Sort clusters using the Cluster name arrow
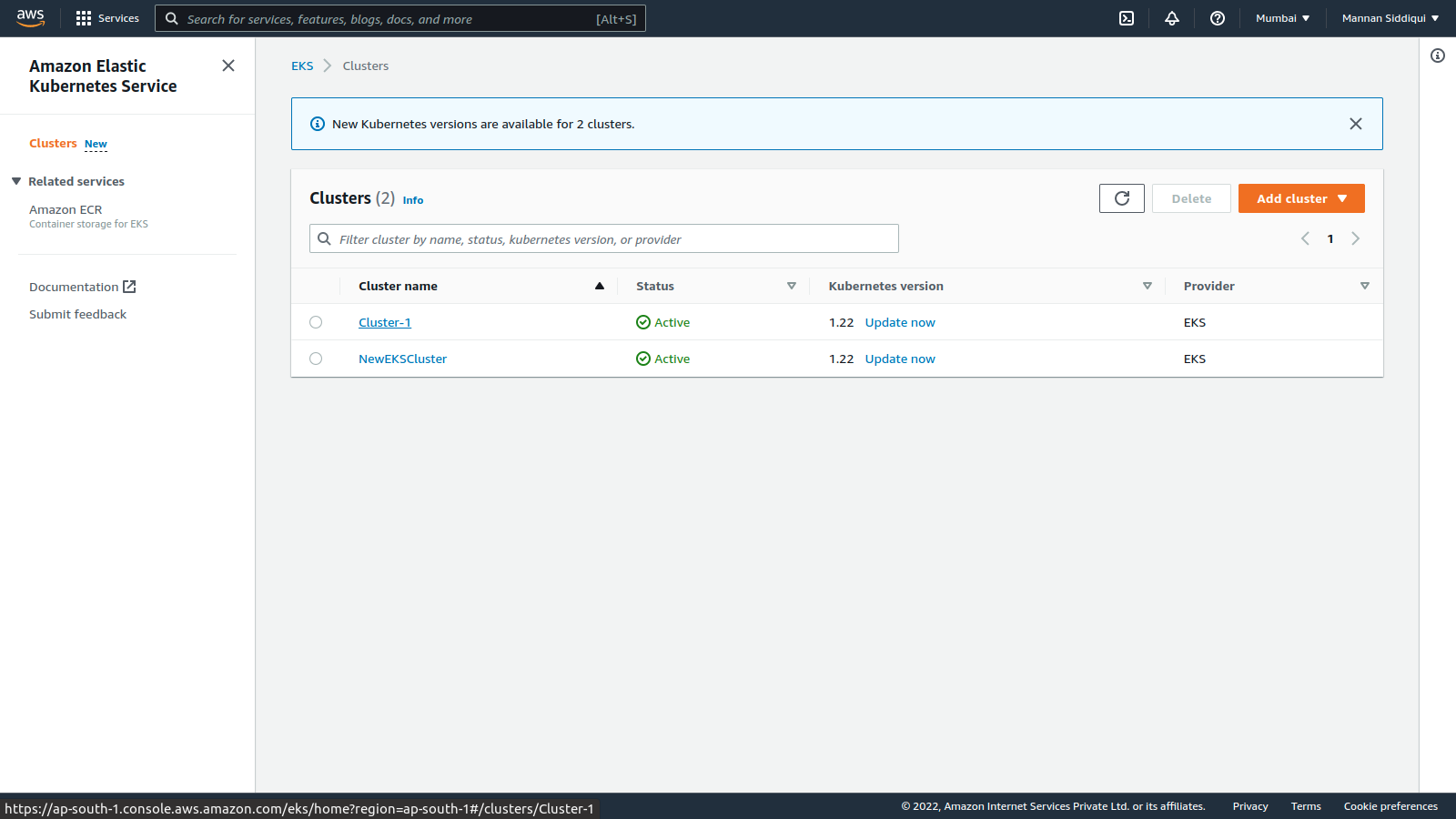 click(x=600, y=285)
